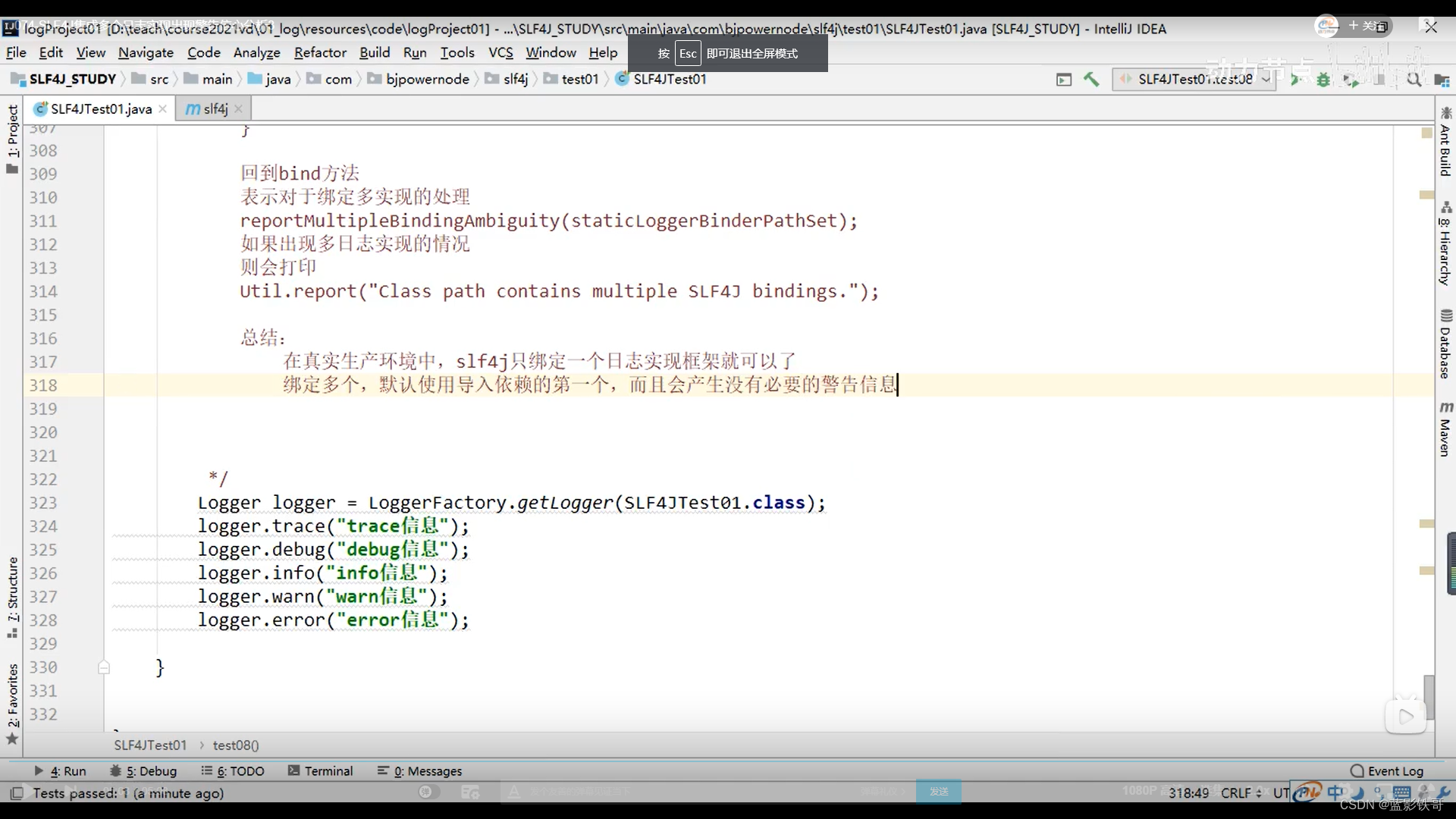This screenshot has height=819, width=1456.
Task: Click the java breadcrumb folder
Action: point(270,79)
